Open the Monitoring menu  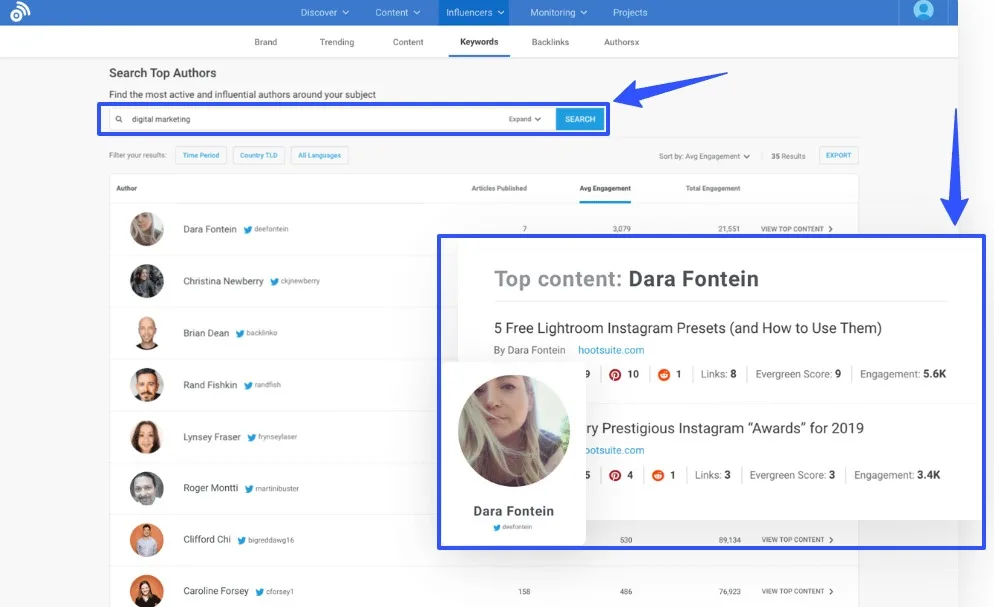click(x=557, y=12)
